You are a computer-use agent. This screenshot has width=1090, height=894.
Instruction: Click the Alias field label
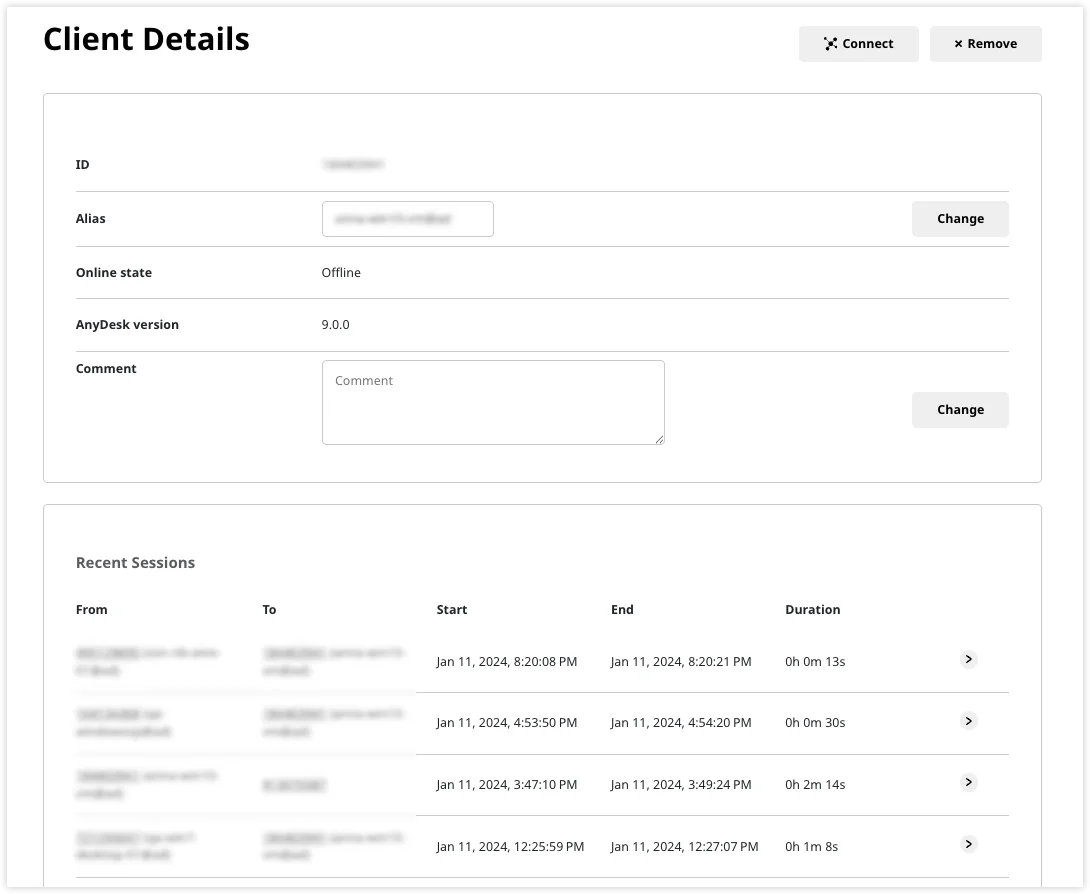91,218
